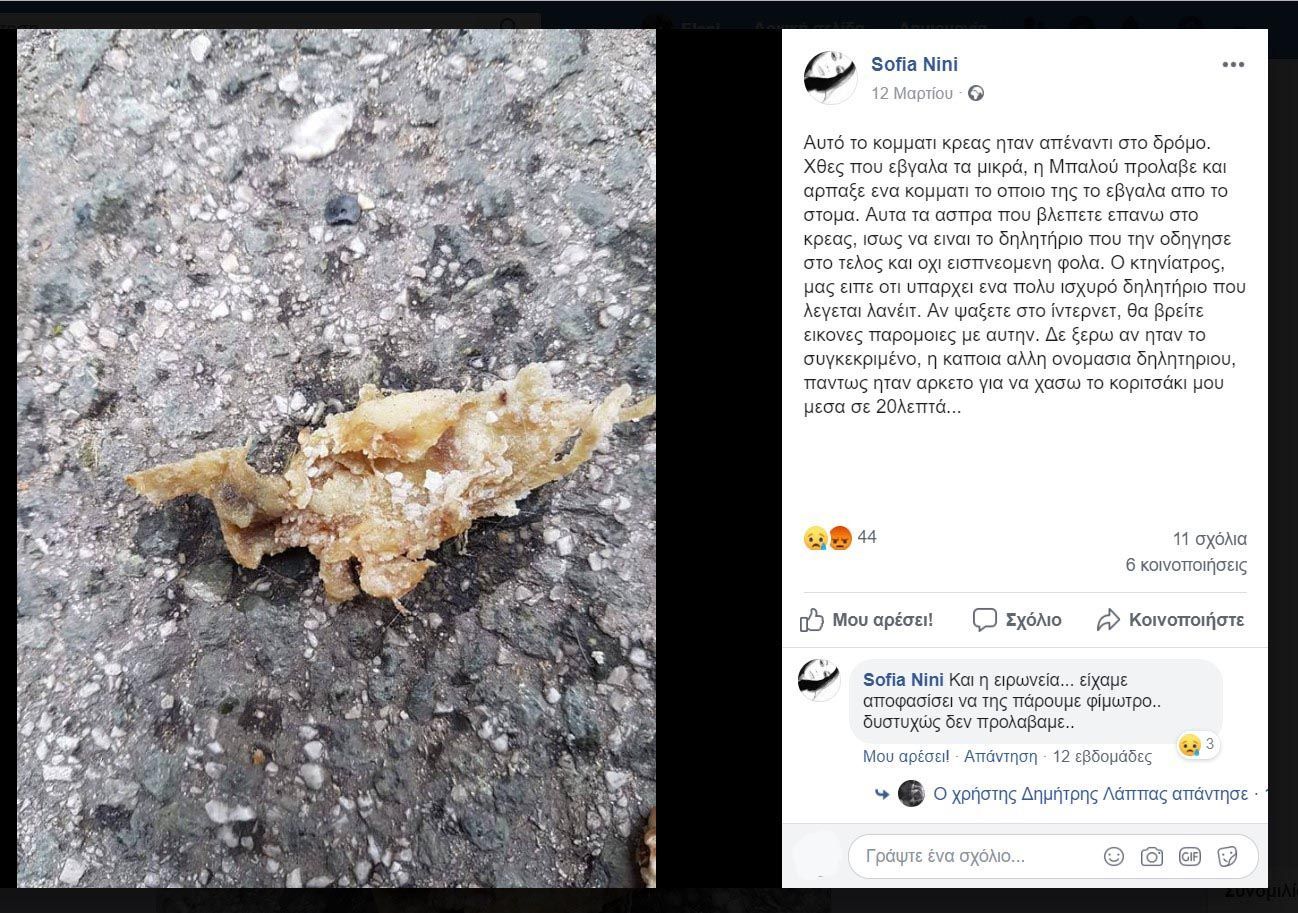1298x913 pixels.
Task: Share the post via 'Κοινοποιήστε'
Action: pyautogui.click(x=1170, y=620)
